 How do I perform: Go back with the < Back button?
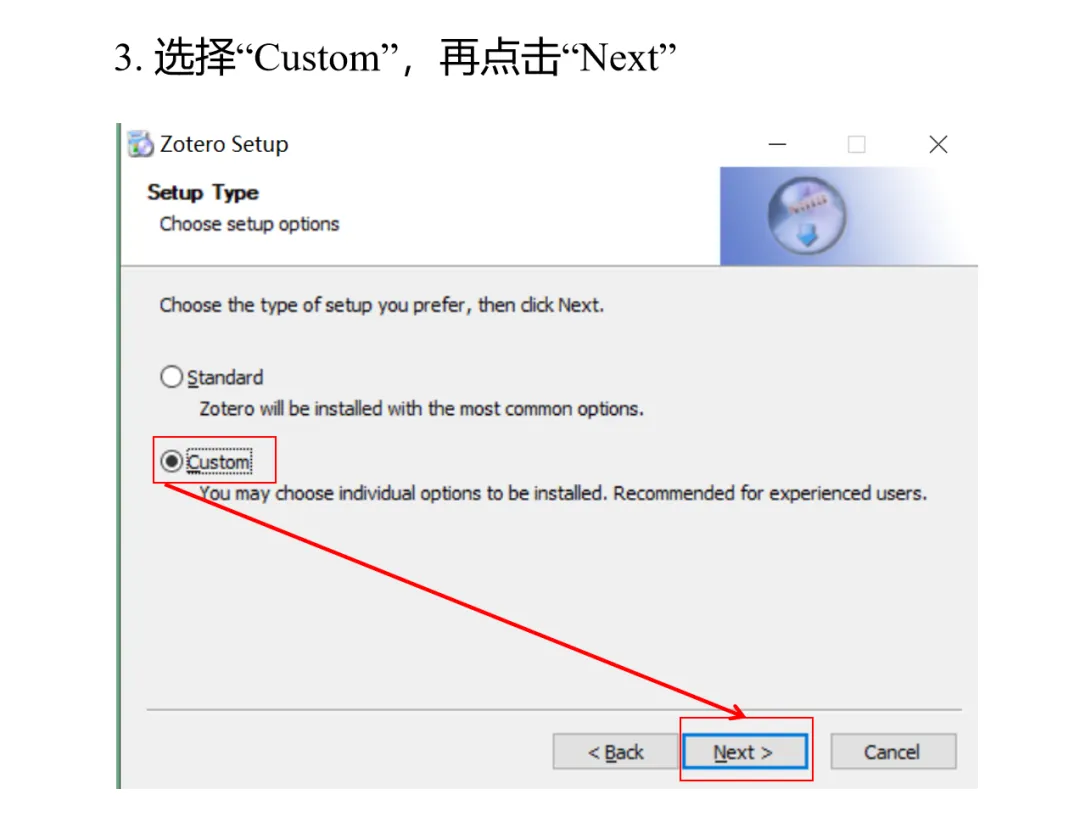615,752
